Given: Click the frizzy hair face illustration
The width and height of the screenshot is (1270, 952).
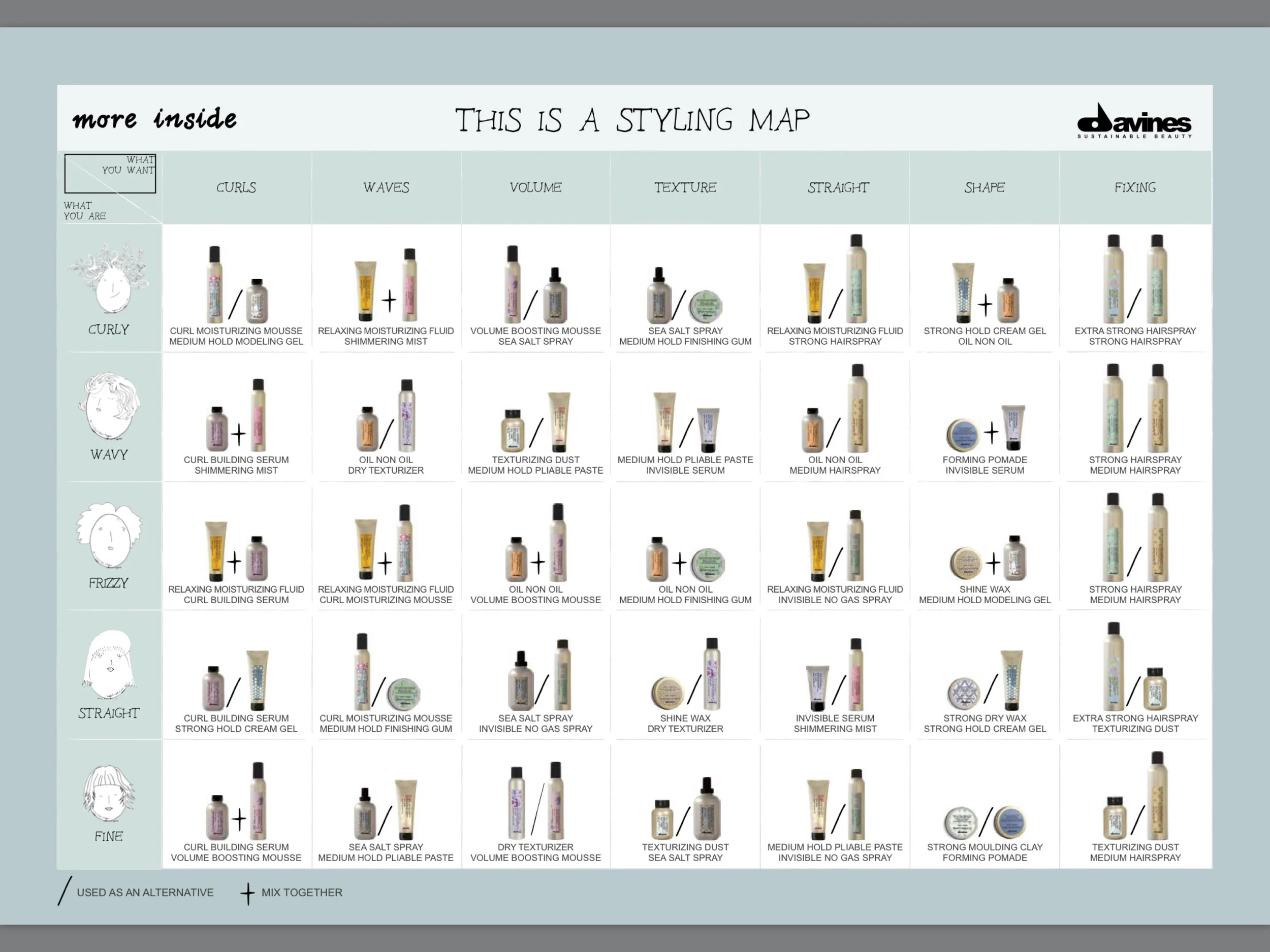Looking at the screenshot, I should (109, 535).
